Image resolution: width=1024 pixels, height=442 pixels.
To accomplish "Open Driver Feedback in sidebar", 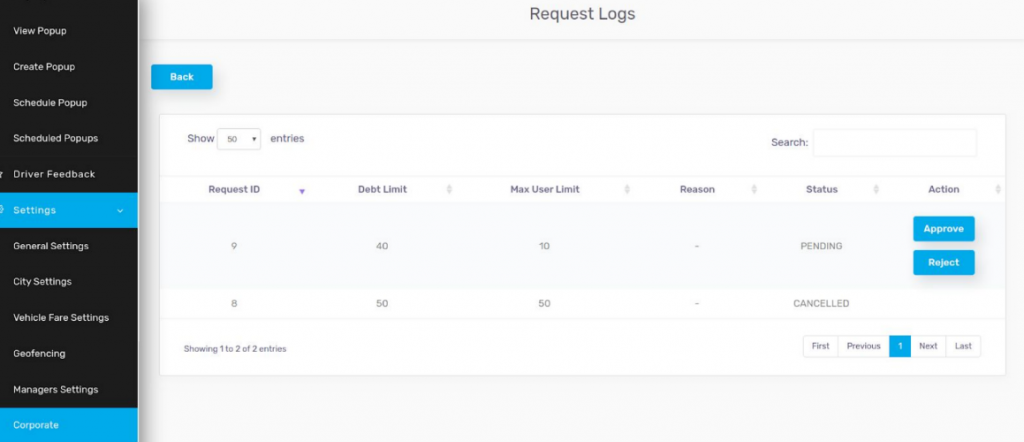I will point(54,174).
